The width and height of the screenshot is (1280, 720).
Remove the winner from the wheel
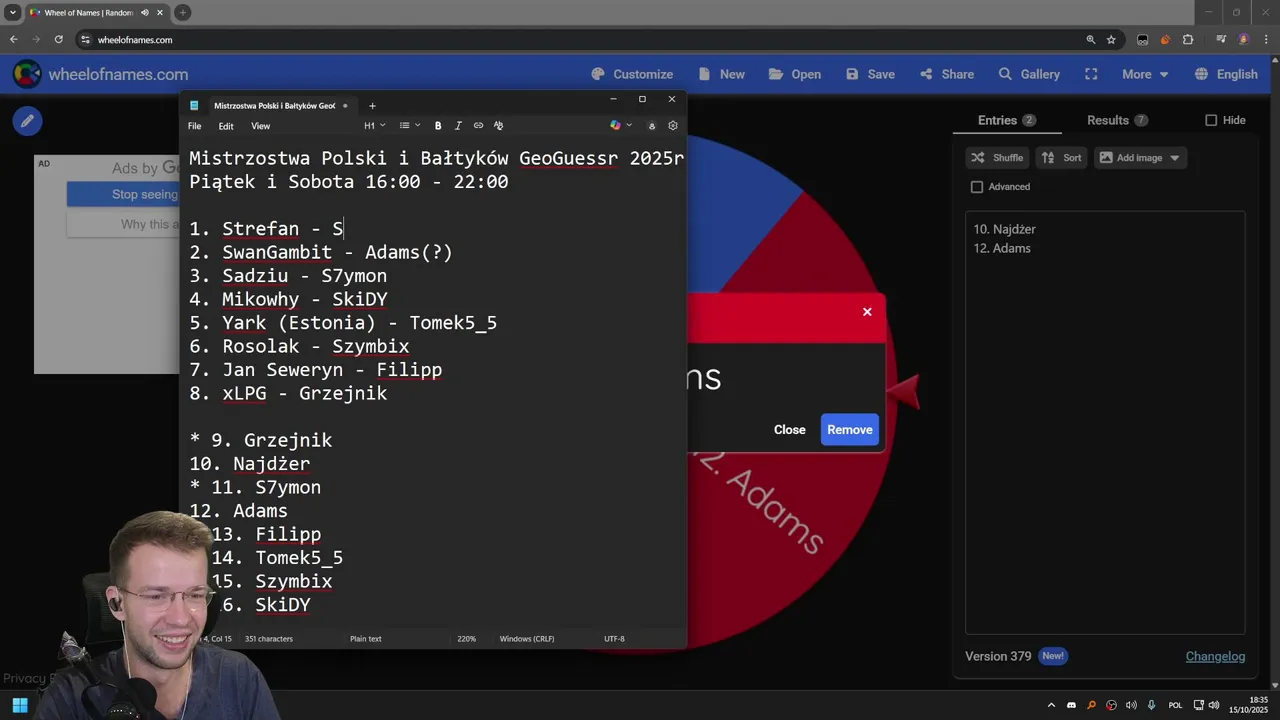850,430
